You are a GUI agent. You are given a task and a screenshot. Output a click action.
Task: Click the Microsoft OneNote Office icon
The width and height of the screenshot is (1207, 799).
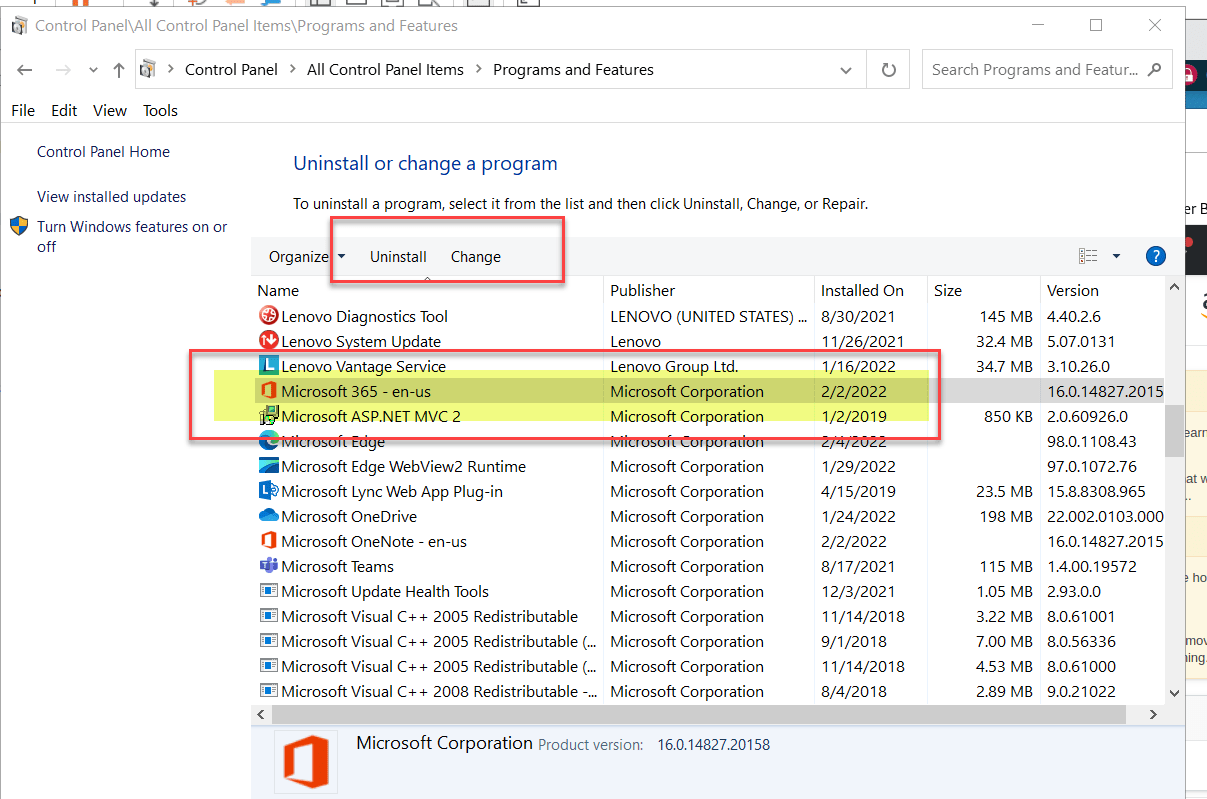[268, 541]
